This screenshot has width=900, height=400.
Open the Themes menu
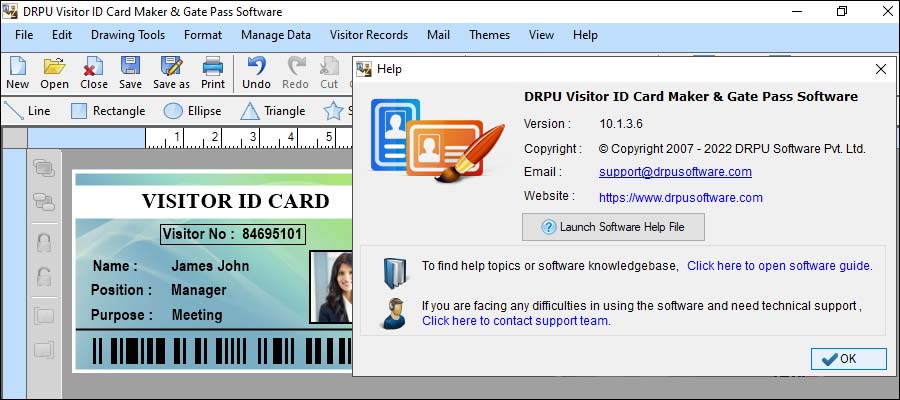coord(490,35)
